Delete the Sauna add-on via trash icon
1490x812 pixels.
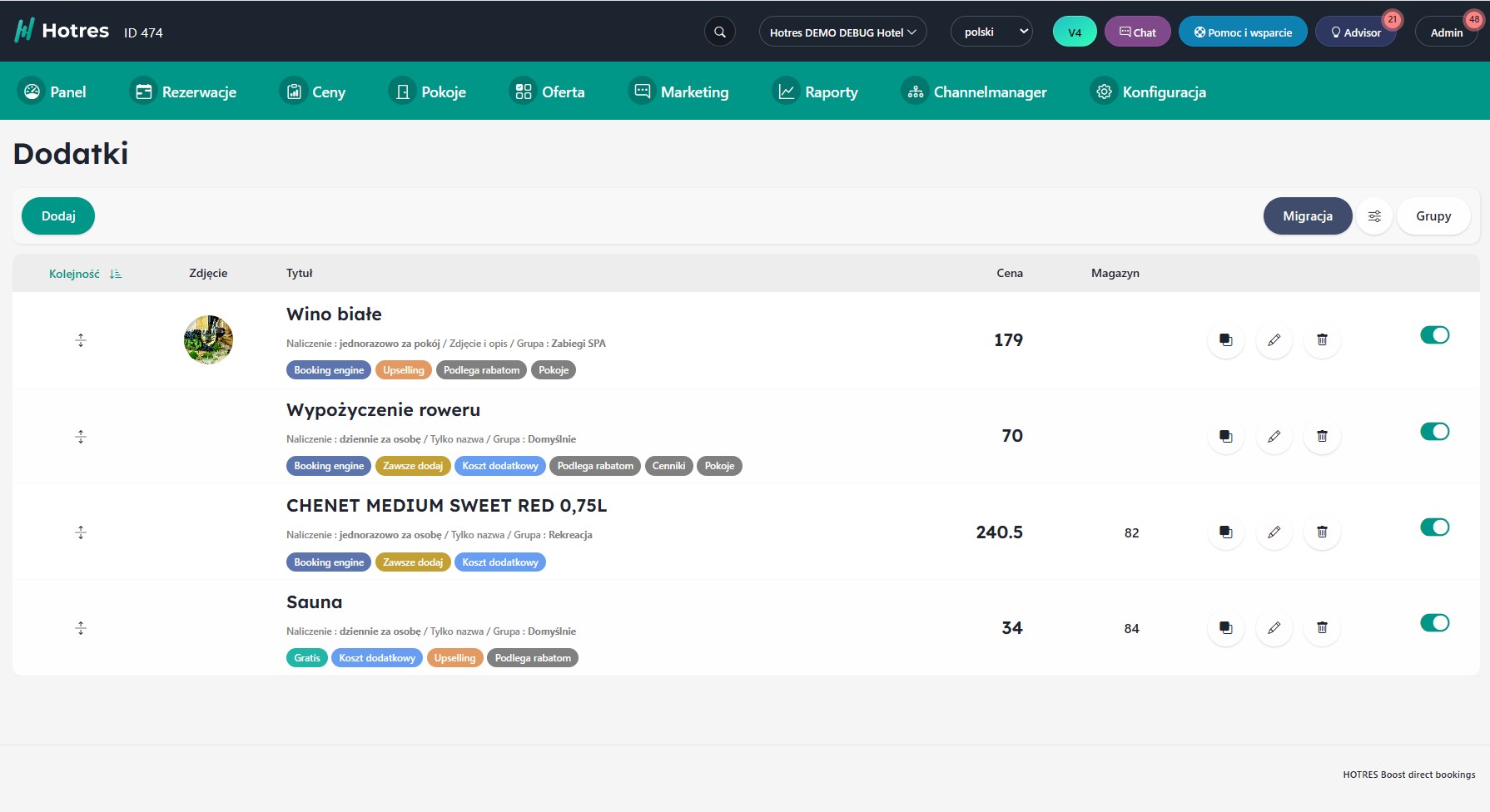pos(1322,628)
